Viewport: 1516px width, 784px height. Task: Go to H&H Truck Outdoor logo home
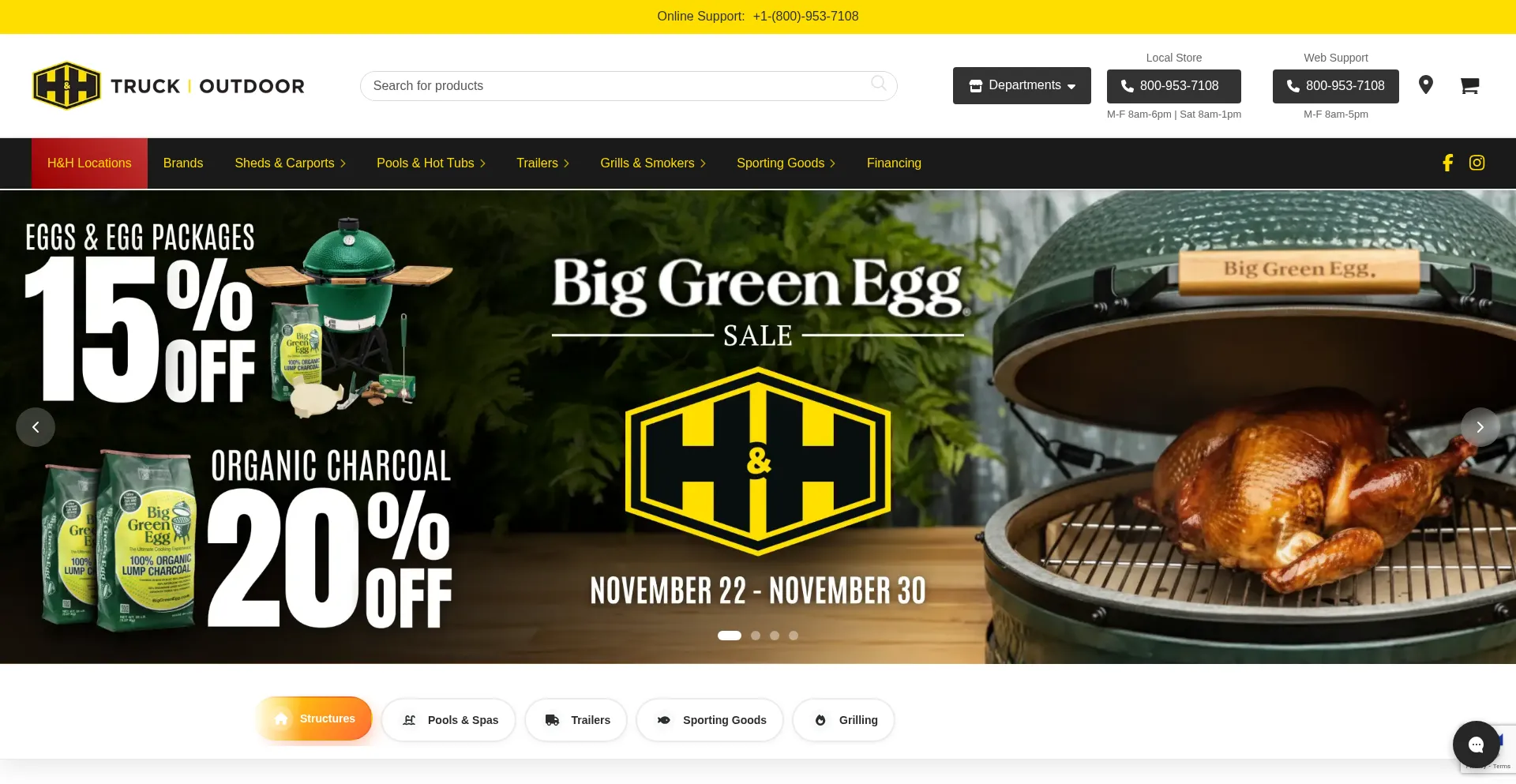168,85
